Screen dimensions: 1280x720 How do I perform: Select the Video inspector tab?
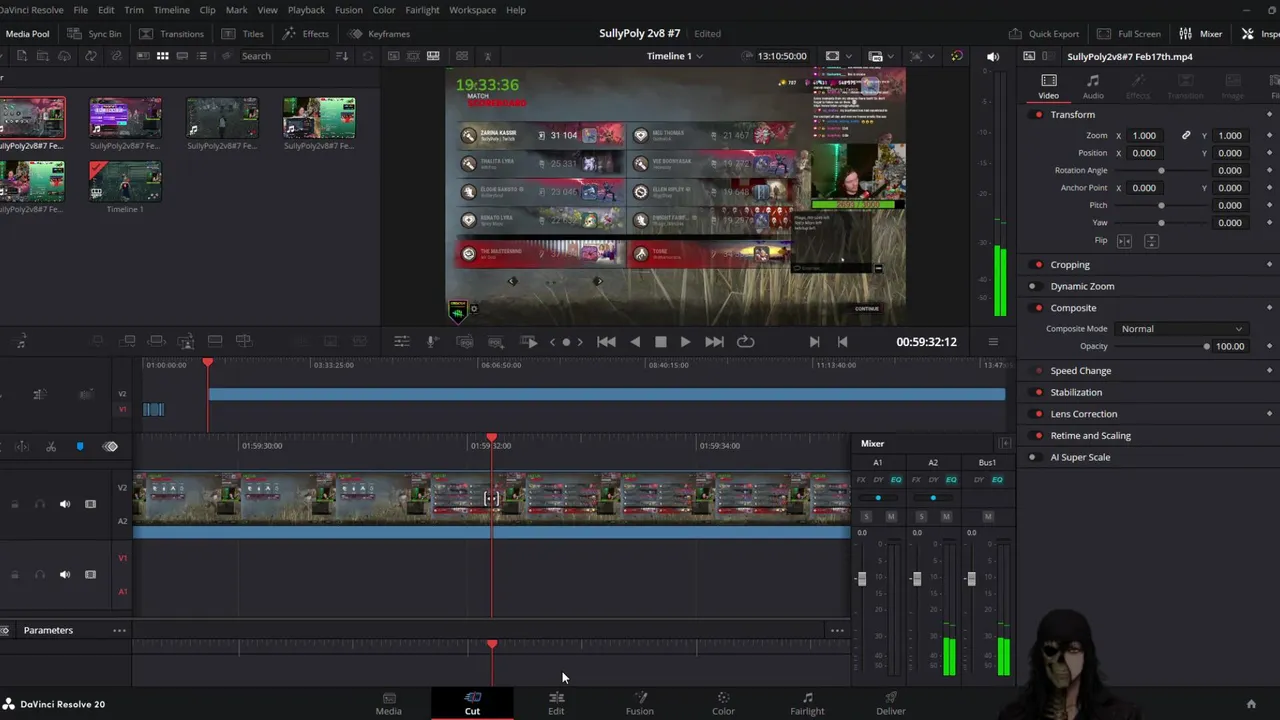point(1048,86)
